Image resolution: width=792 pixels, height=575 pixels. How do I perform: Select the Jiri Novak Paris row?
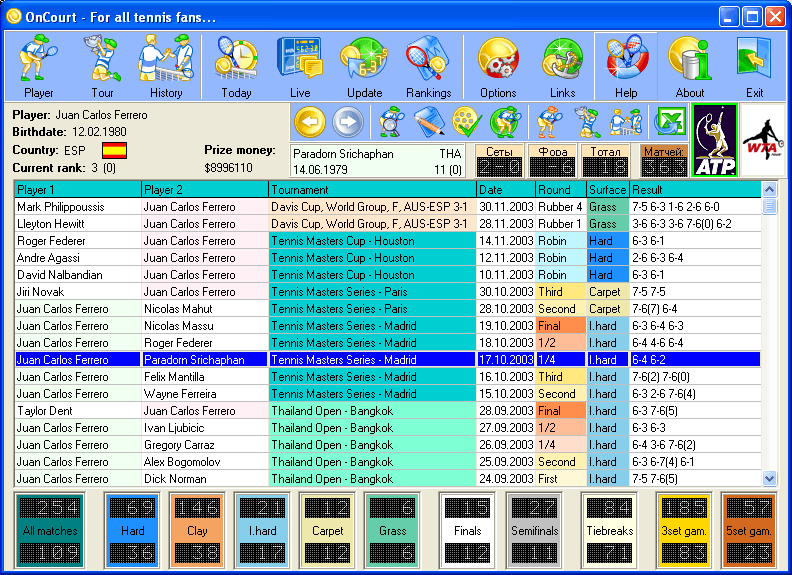coord(387,292)
